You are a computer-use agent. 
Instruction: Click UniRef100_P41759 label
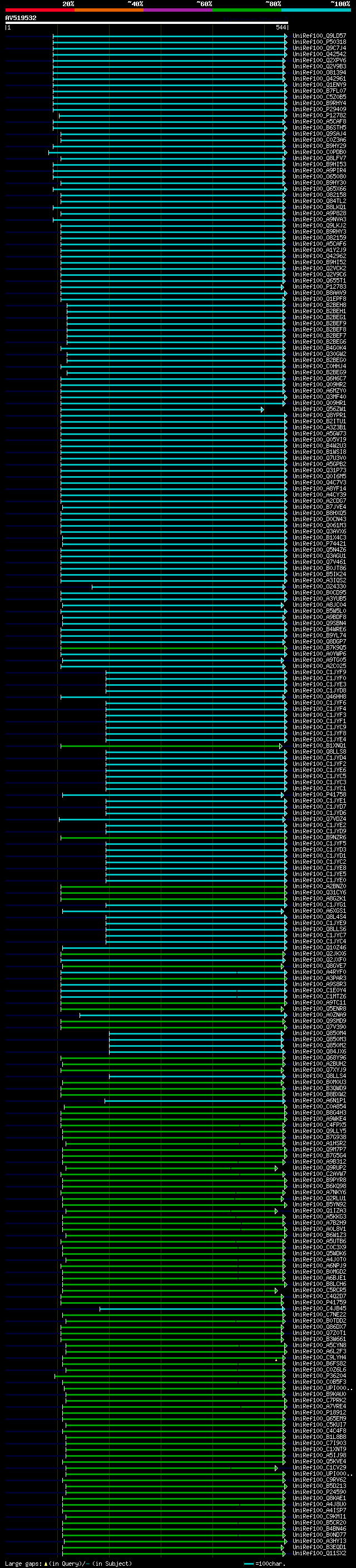(319, 1303)
